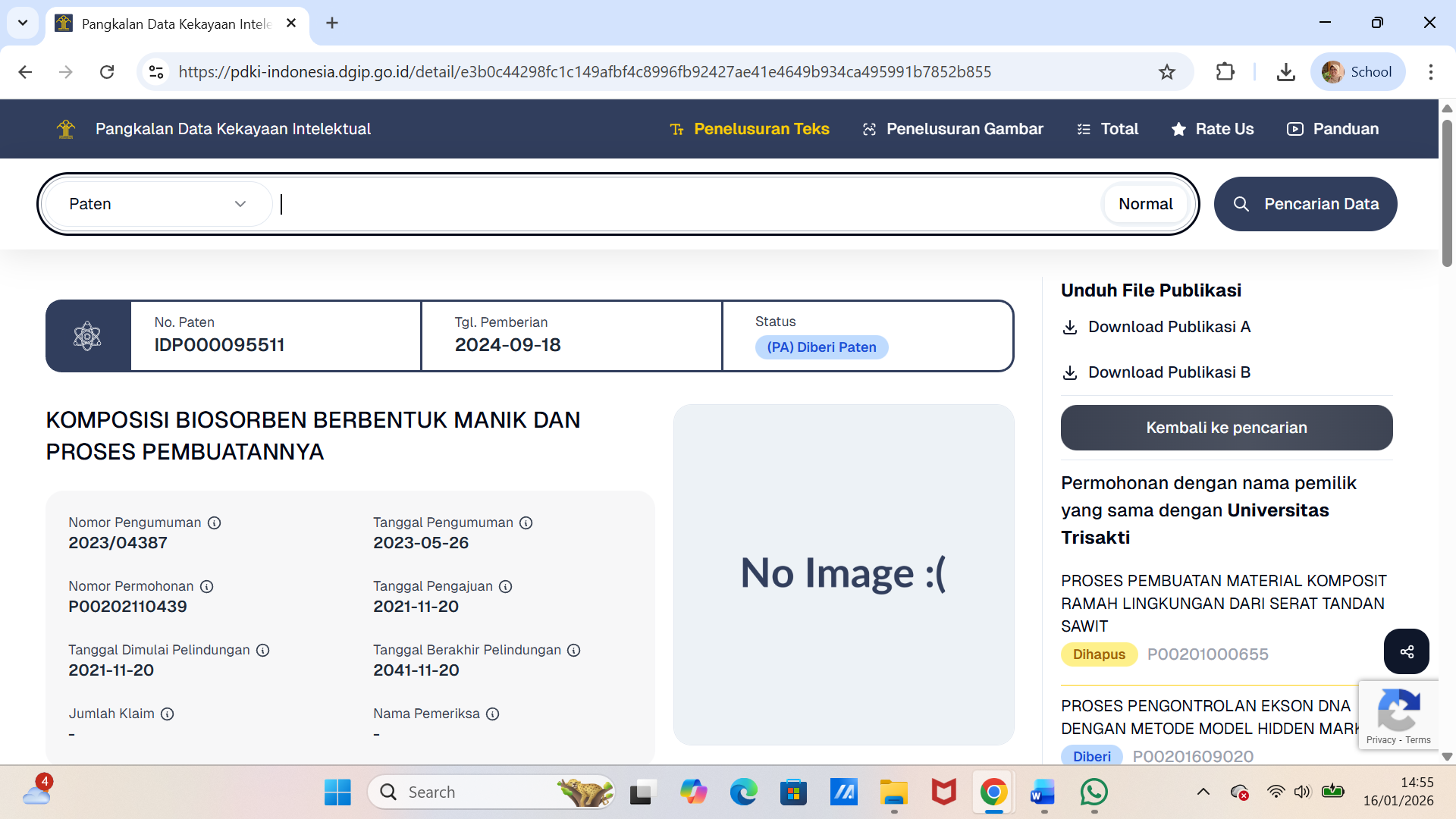This screenshot has width=1456, height=819.
Task: Bookmark this page with the star icon
Action: [x=1166, y=72]
